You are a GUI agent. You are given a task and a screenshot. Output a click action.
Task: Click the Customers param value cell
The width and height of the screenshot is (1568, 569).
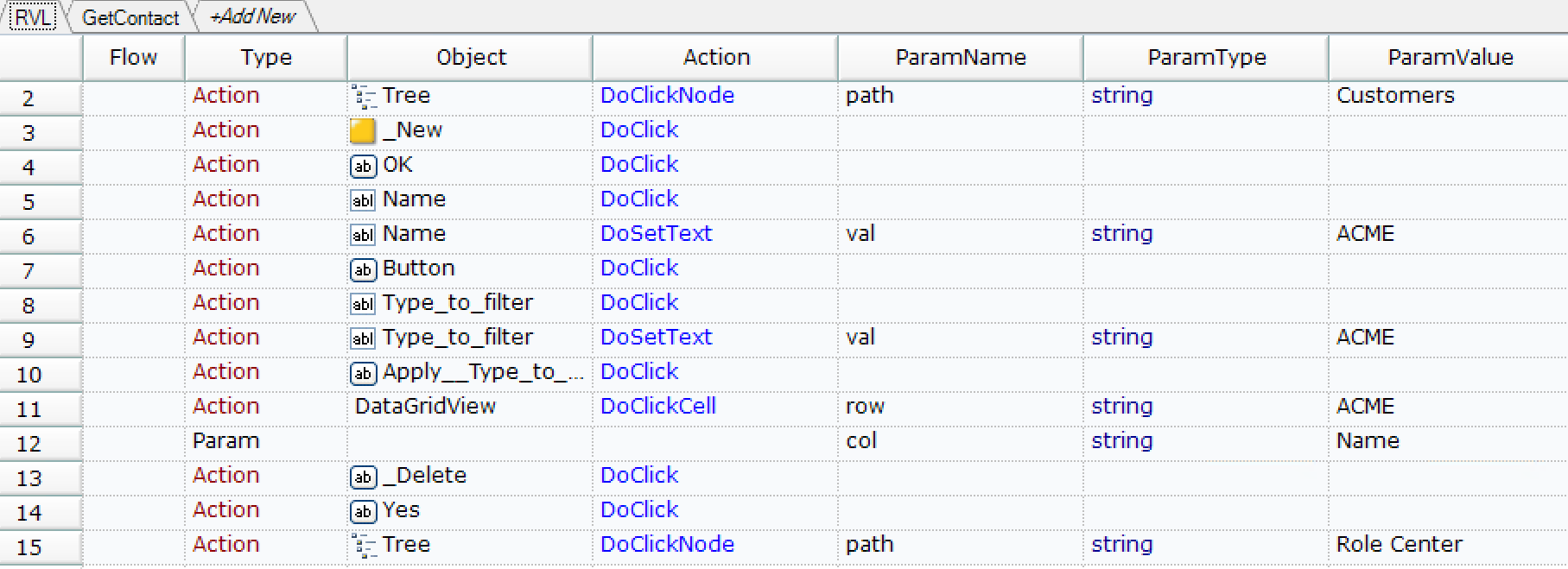1395,96
